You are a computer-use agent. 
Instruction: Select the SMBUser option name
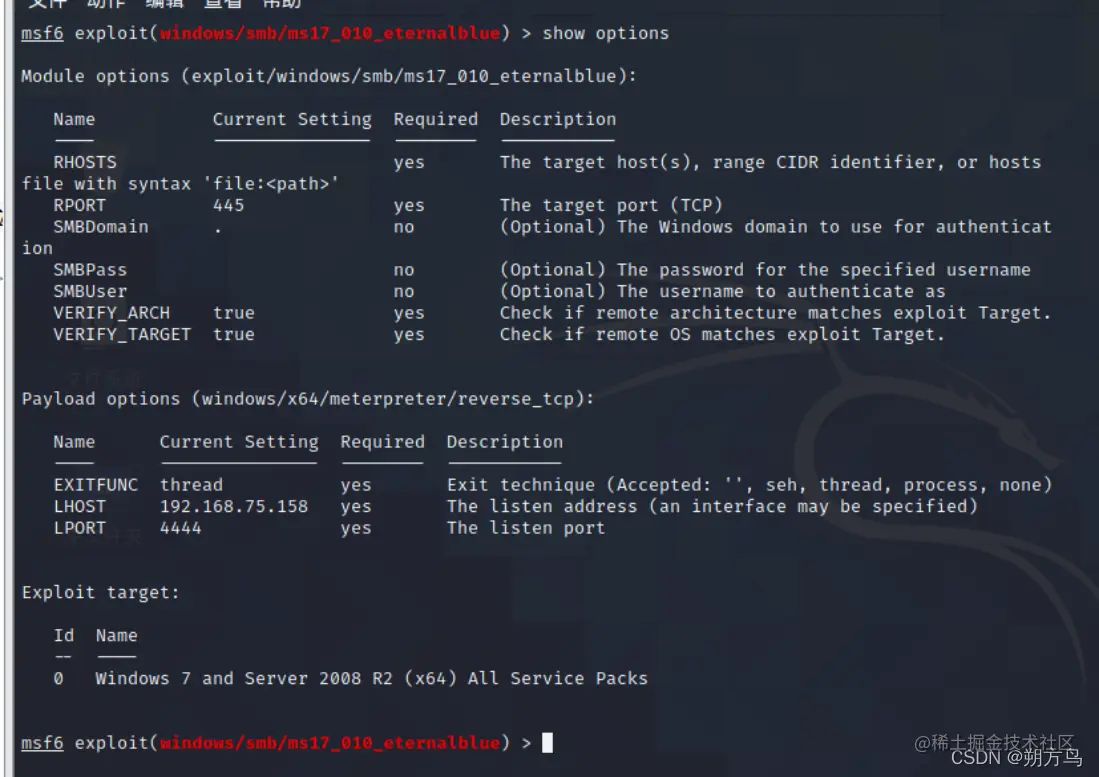coord(90,291)
